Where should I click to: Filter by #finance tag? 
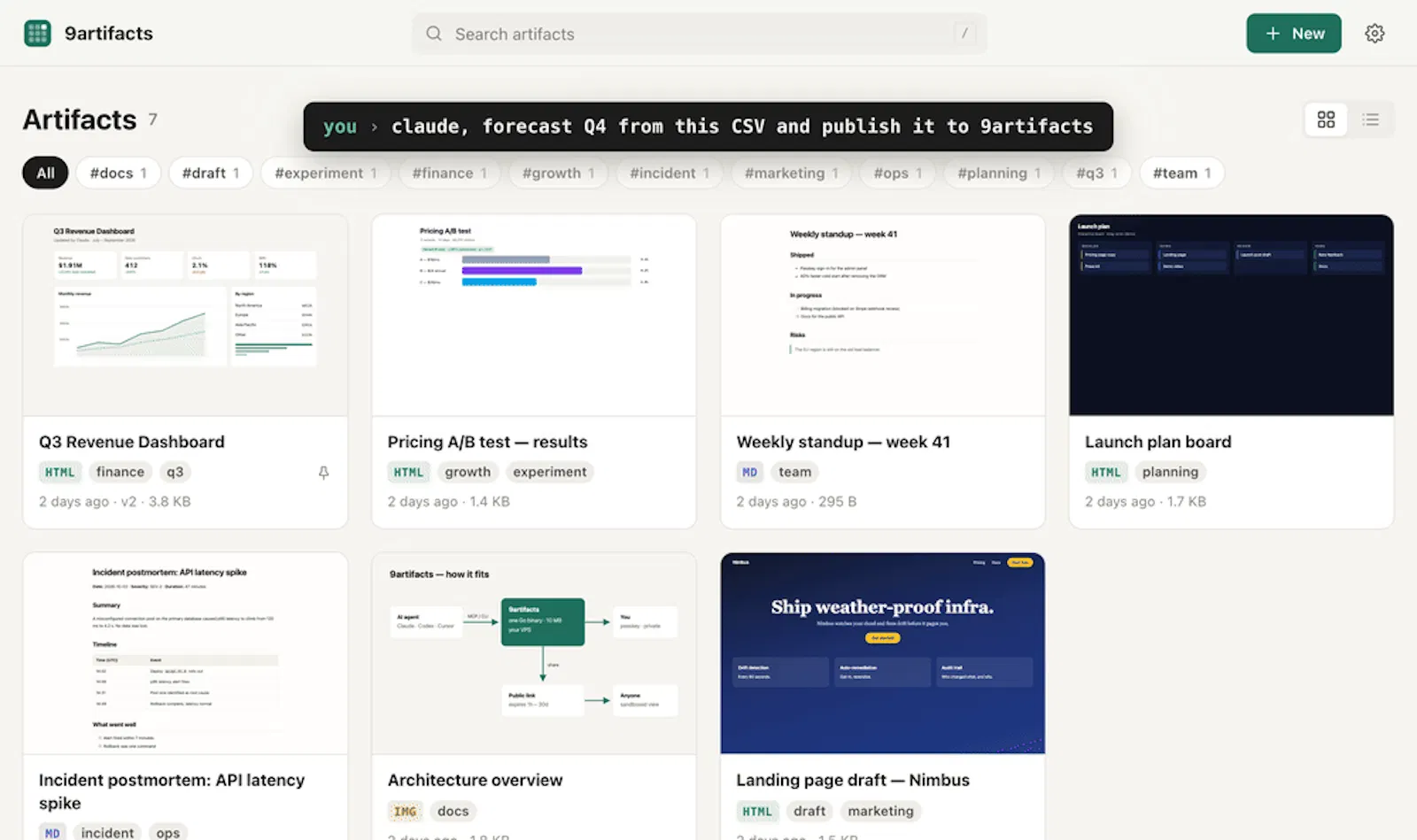pos(449,173)
